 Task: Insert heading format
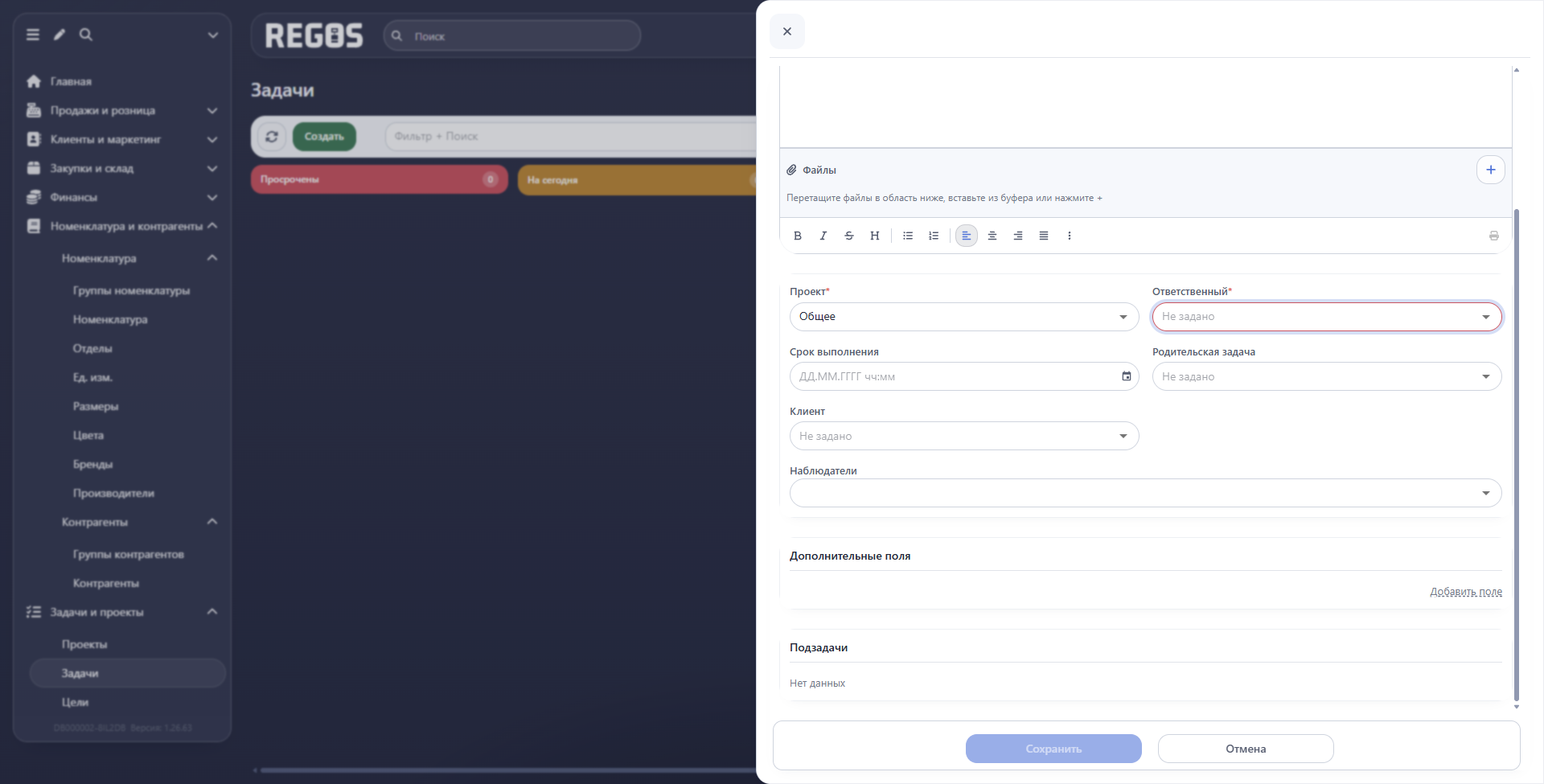pos(875,236)
